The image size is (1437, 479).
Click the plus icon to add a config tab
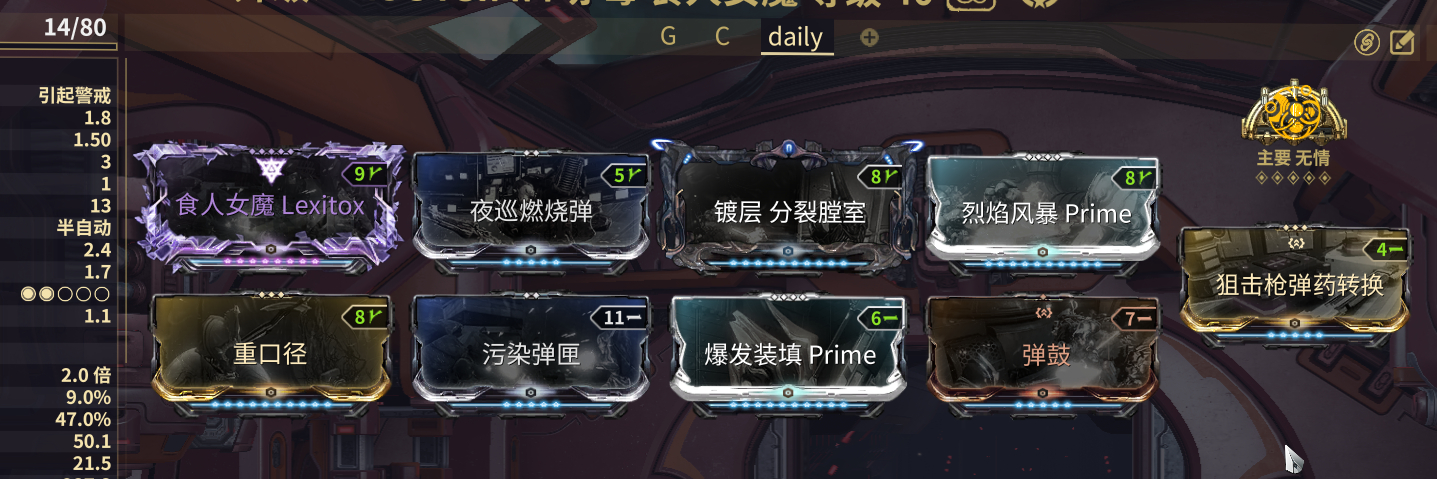pyautogui.click(x=870, y=38)
